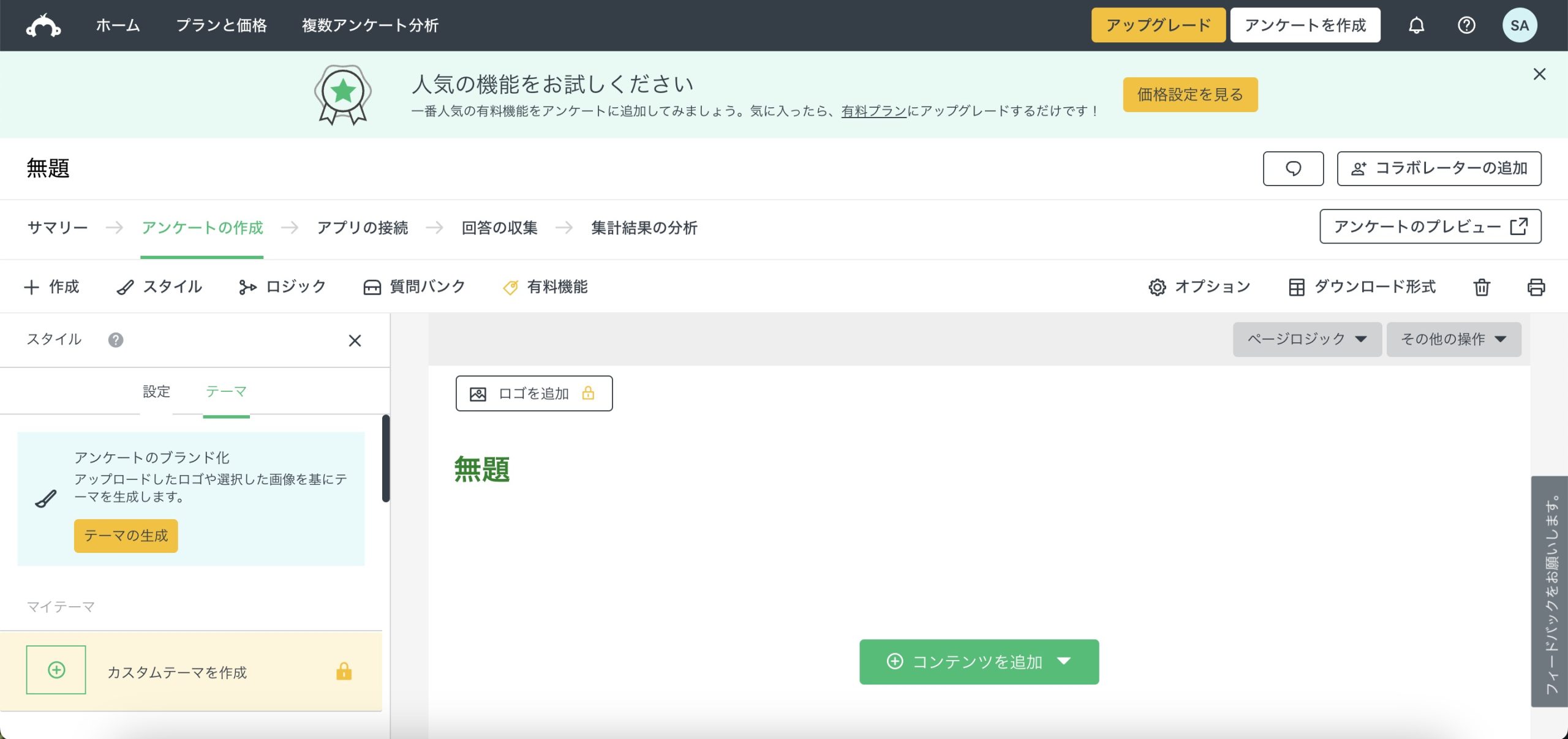Switch to the 設定 tab
The height and width of the screenshot is (739, 1568).
tap(156, 392)
